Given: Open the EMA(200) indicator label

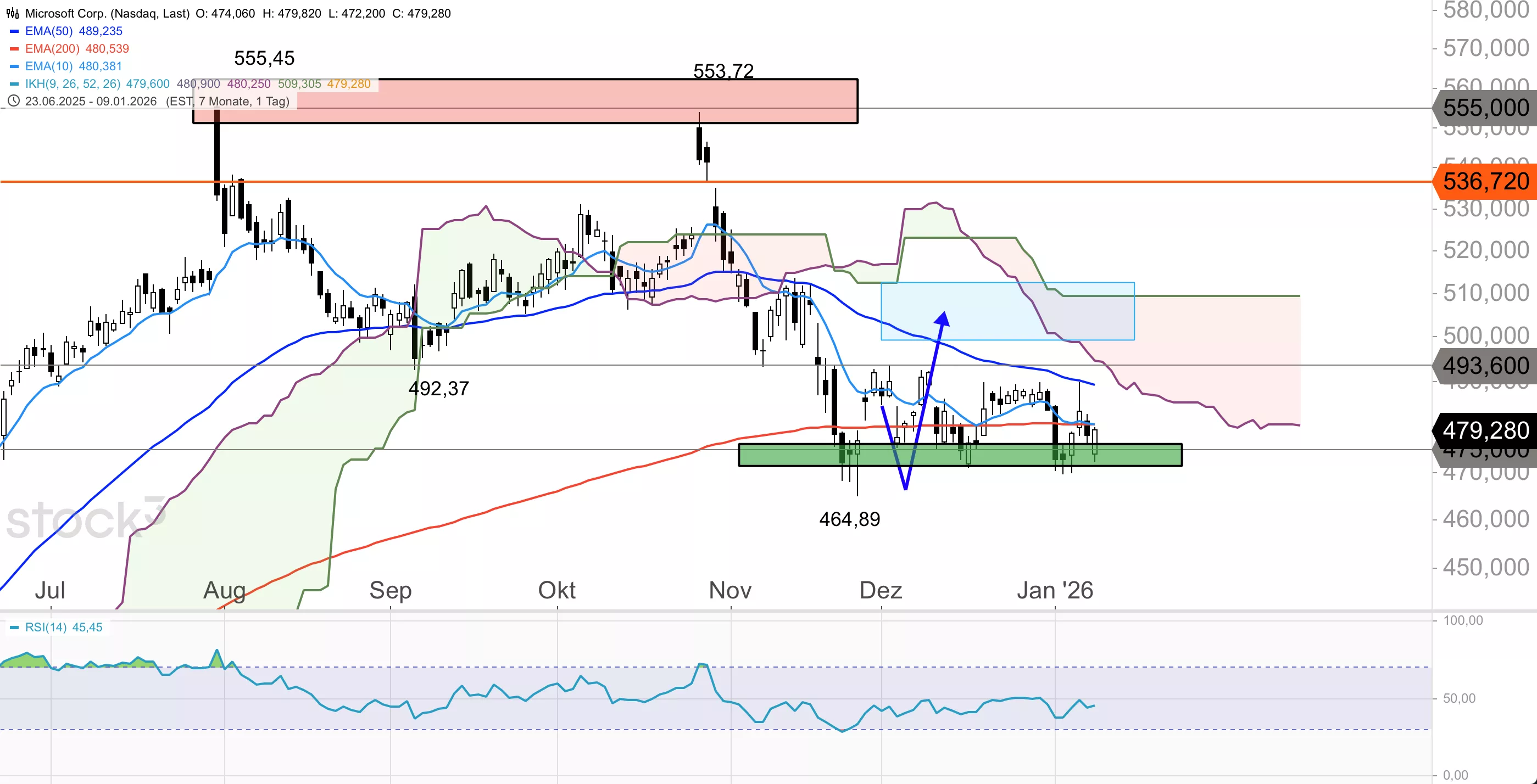Looking at the screenshot, I should click(53, 49).
